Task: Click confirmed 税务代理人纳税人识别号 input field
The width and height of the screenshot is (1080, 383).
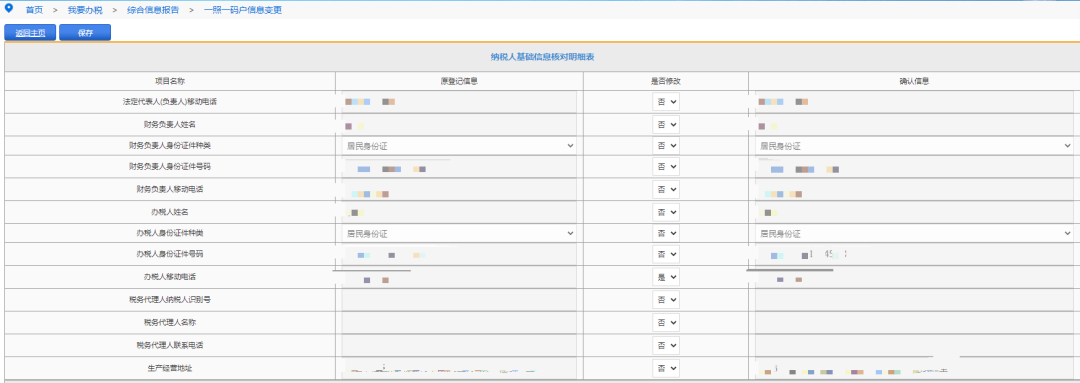Action: click(x=914, y=300)
